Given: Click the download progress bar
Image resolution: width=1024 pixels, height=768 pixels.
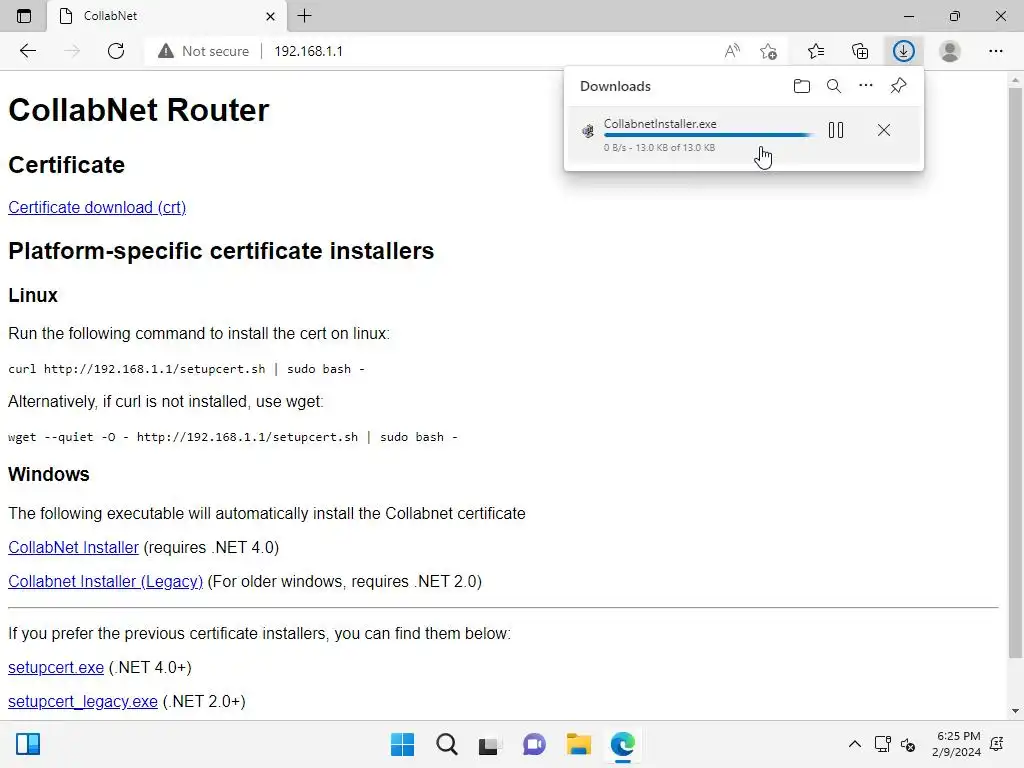Looking at the screenshot, I should coord(709,135).
